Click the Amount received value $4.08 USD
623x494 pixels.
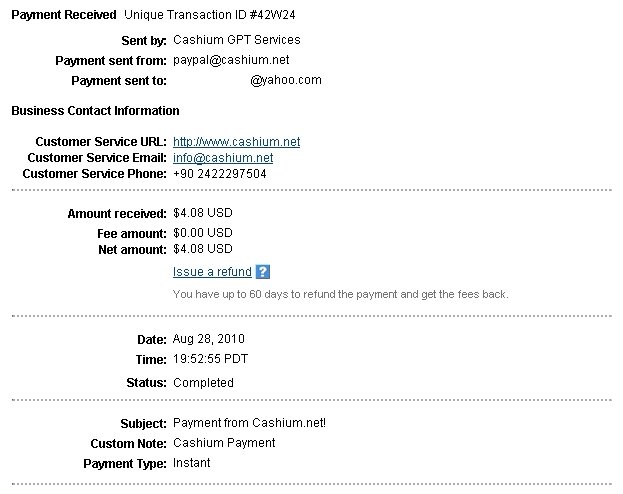click(x=203, y=213)
